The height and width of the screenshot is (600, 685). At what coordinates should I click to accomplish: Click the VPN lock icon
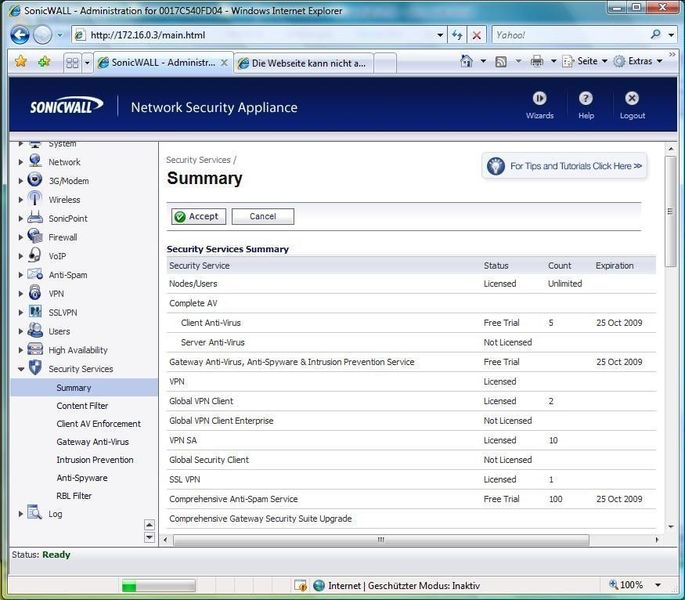[x=35, y=293]
